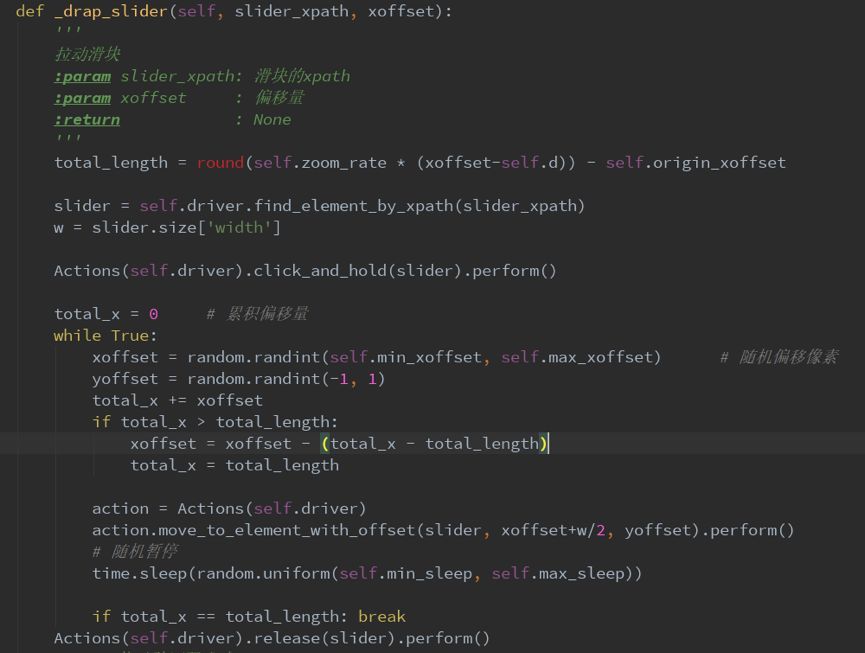Image resolution: width=865 pixels, height=653 pixels.
Task: Place cursor after highlighted closing parenthesis
Action: [549, 443]
